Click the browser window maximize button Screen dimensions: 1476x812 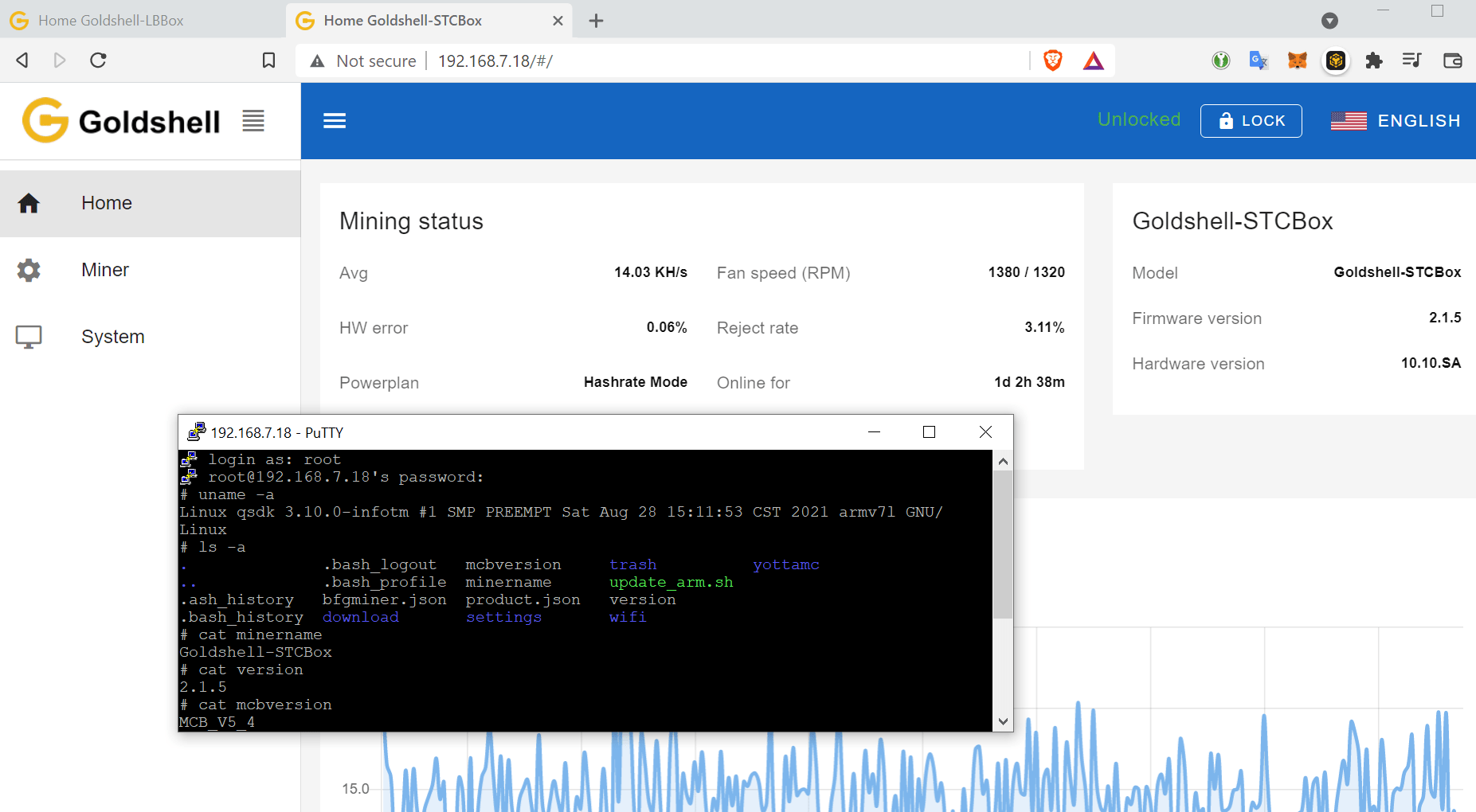click(1437, 10)
